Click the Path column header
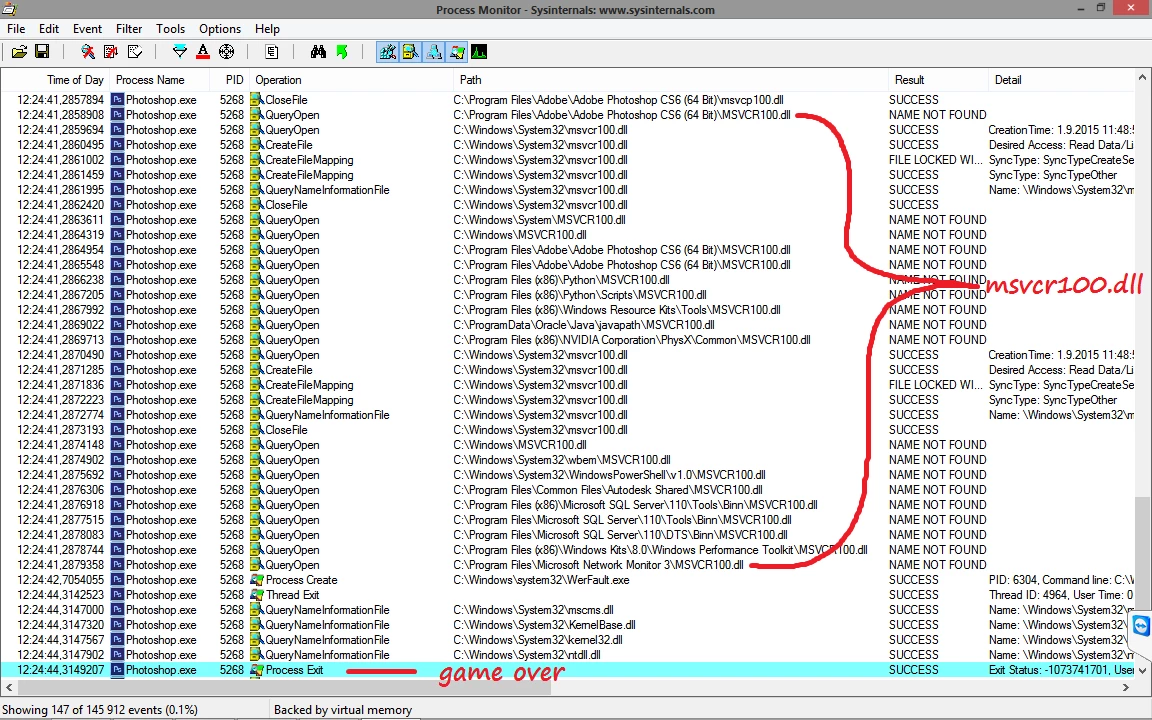The image size is (1152, 720). click(x=670, y=80)
